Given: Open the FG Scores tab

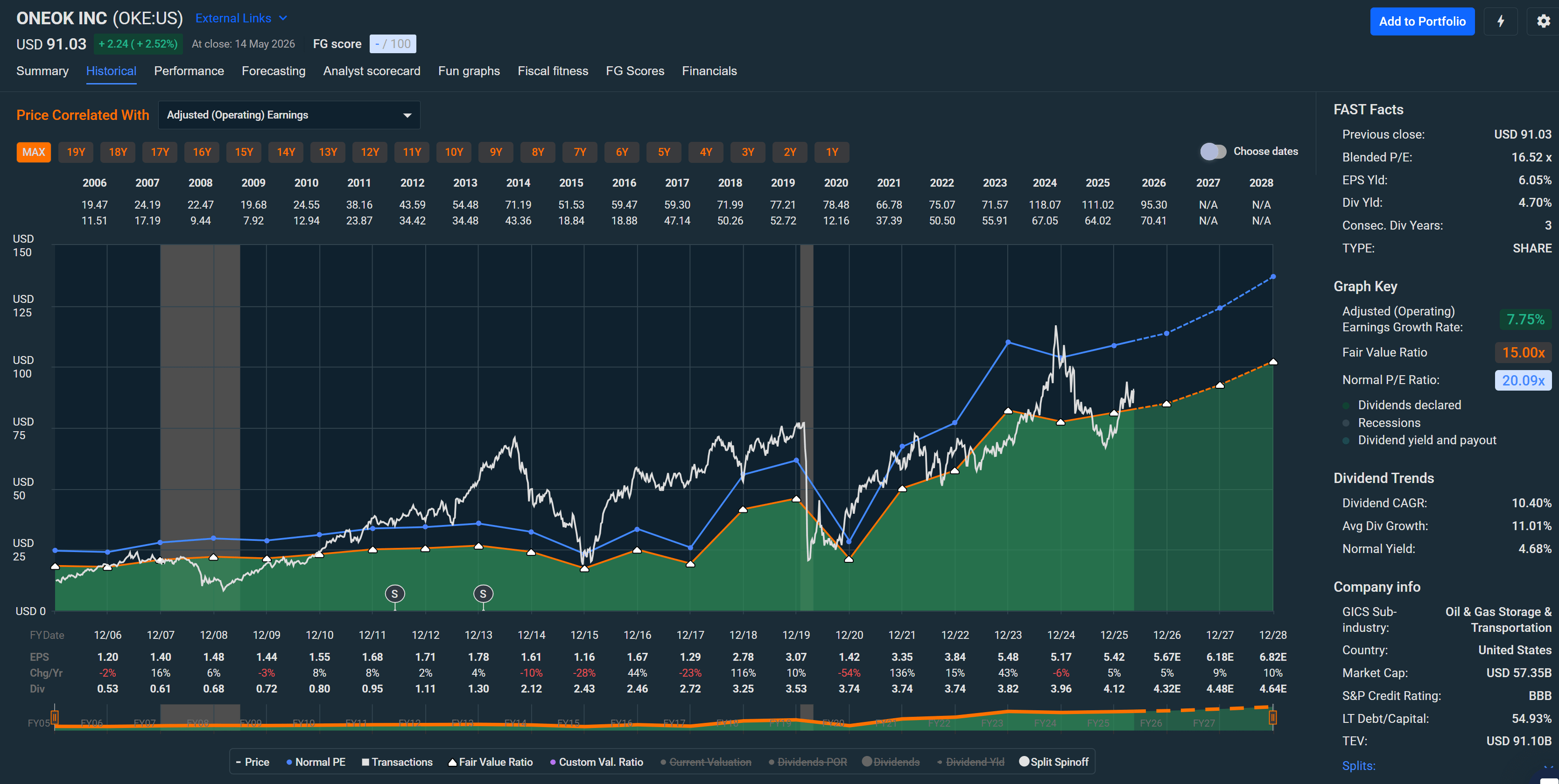Looking at the screenshot, I should [635, 71].
